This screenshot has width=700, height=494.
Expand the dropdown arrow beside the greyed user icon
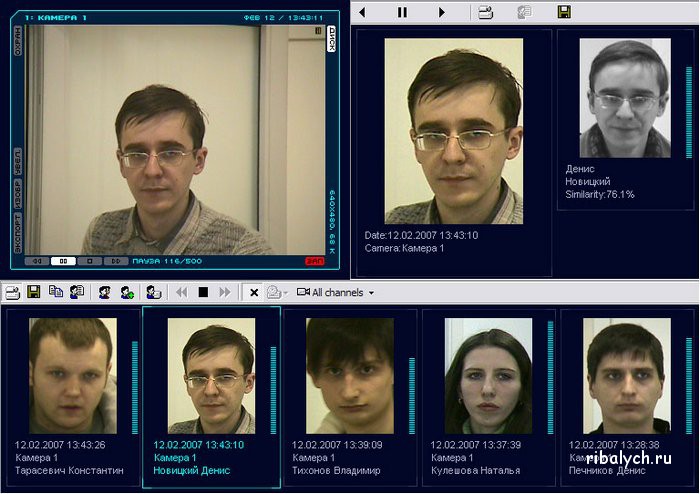pos(286,293)
